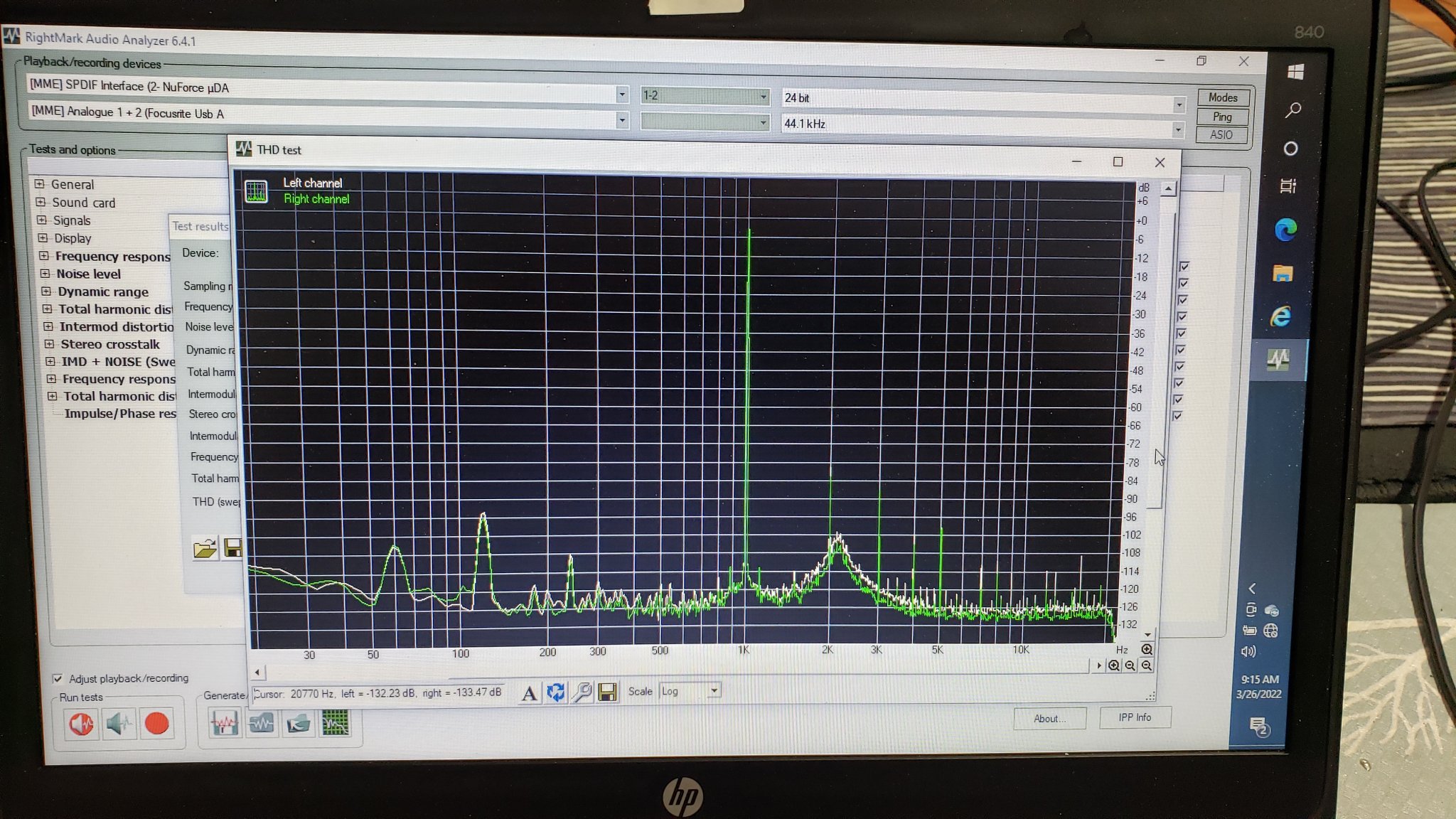Click the blue swap arrows icon in THD test toolbar
1456x819 pixels.
click(x=556, y=692)
